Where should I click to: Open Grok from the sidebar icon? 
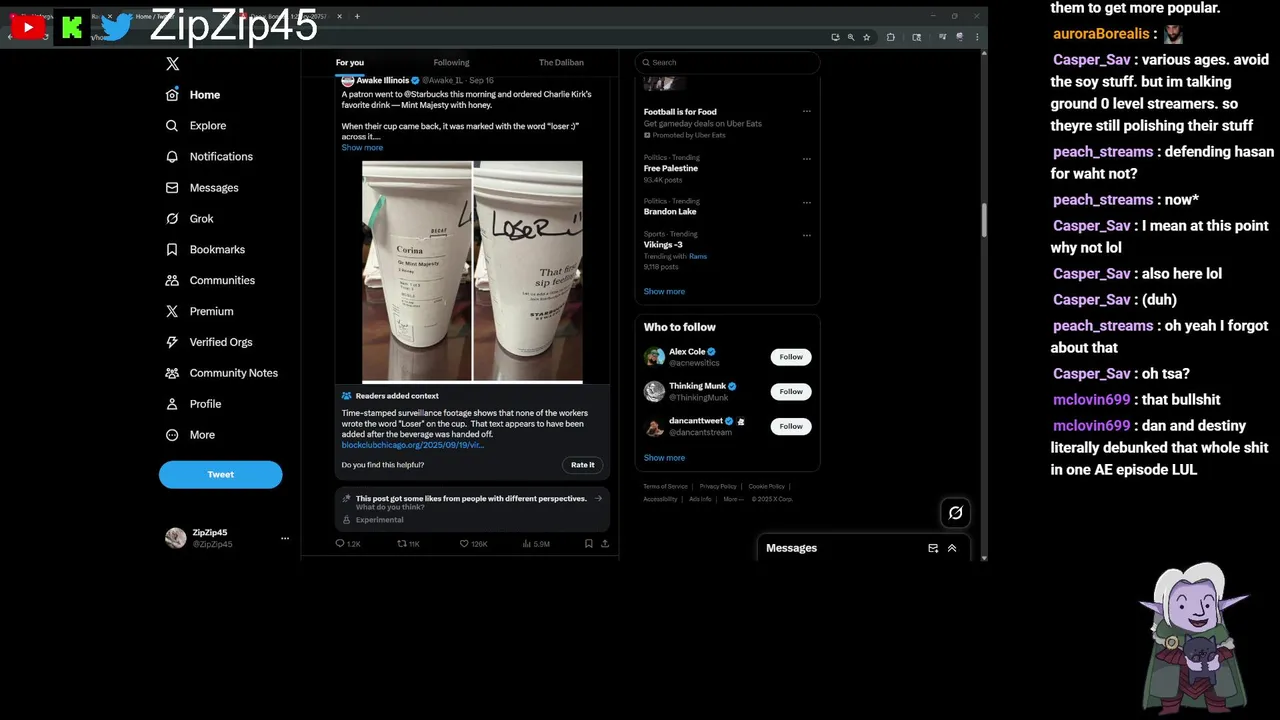point(172,219)
